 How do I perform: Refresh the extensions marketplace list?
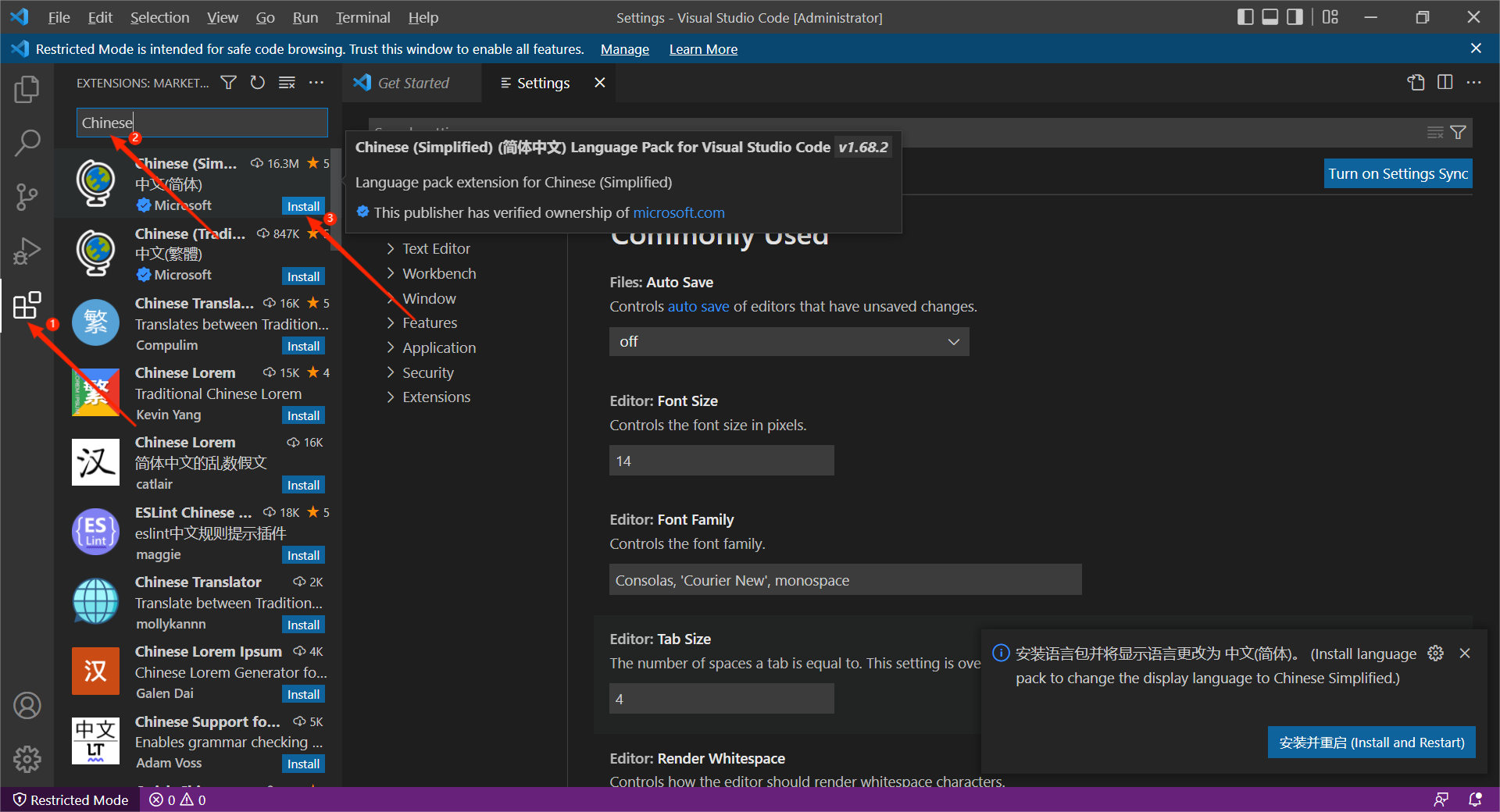point(257,82)
